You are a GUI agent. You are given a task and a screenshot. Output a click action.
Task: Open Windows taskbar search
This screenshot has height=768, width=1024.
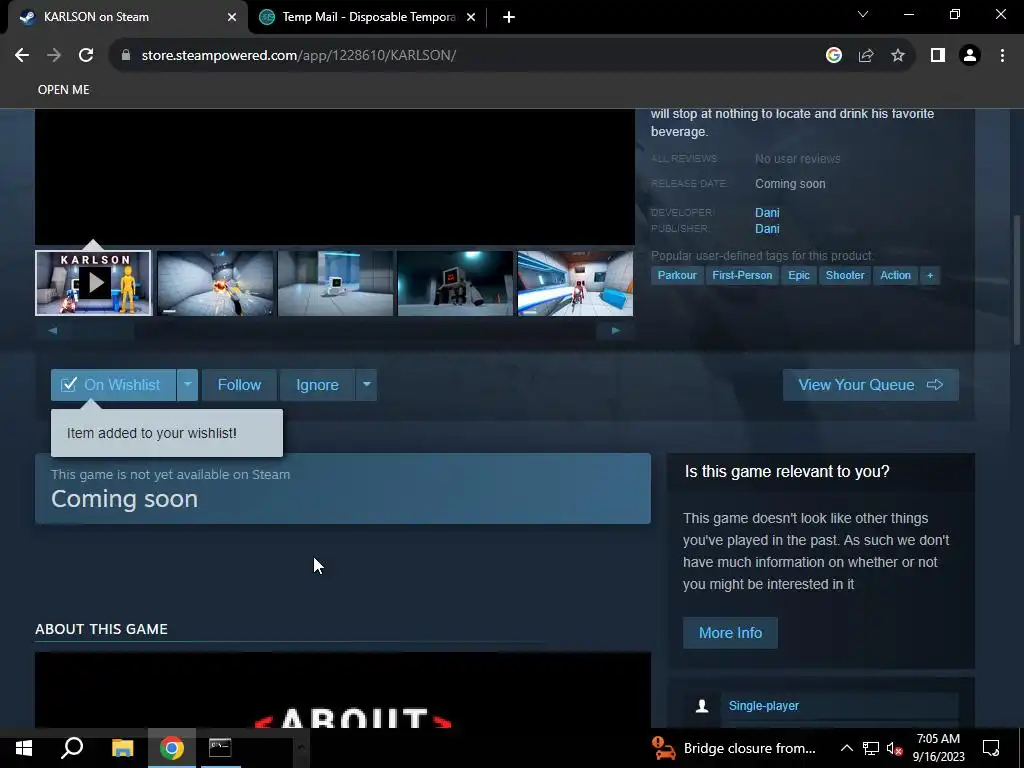click(72, 748)
